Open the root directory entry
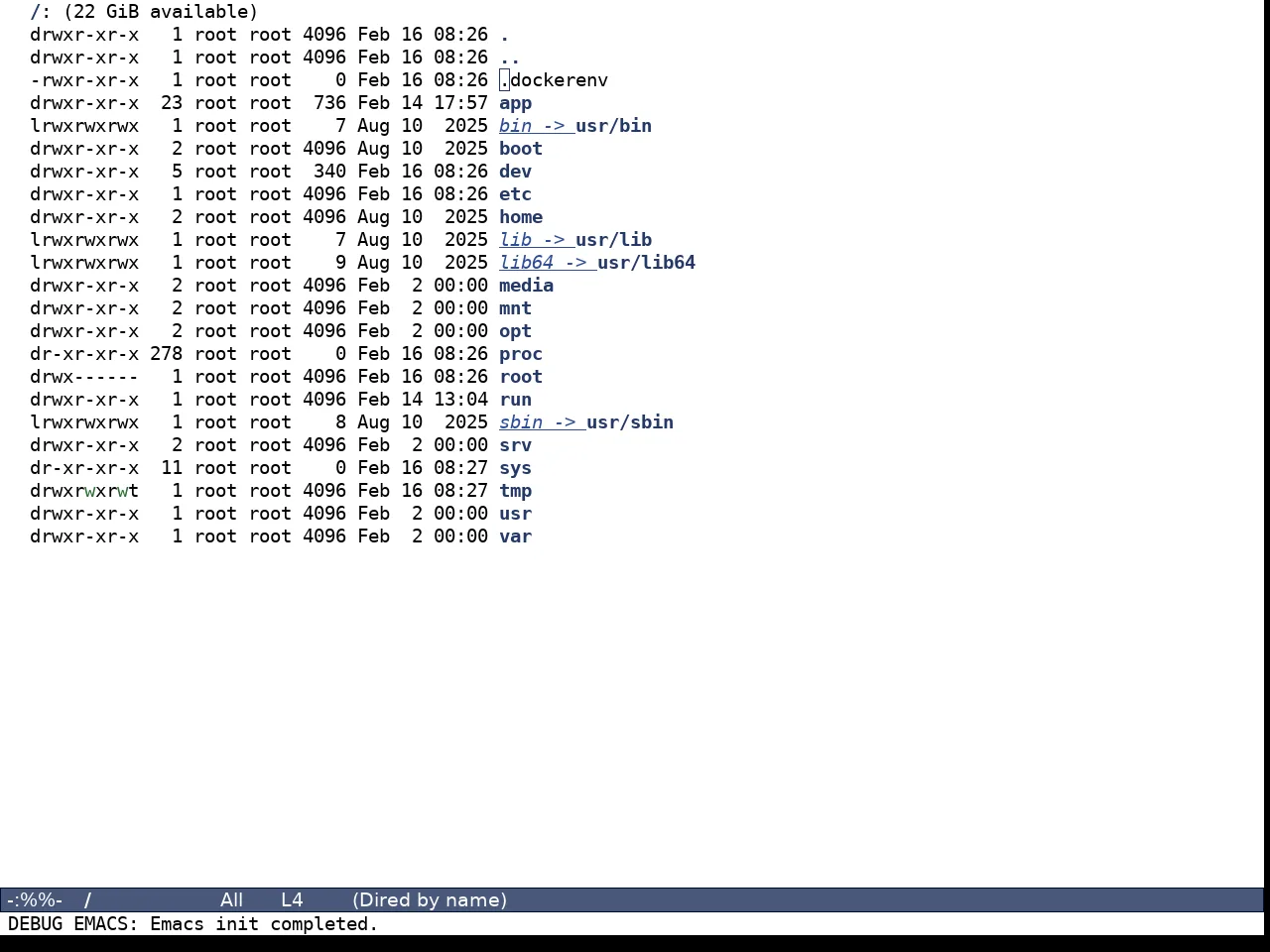1270x952 pixels. tap(521, 377)
